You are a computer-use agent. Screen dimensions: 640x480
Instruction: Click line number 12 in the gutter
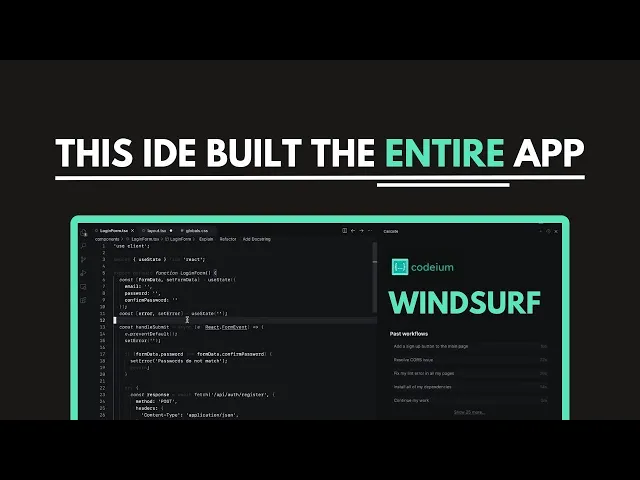point(102,320)
